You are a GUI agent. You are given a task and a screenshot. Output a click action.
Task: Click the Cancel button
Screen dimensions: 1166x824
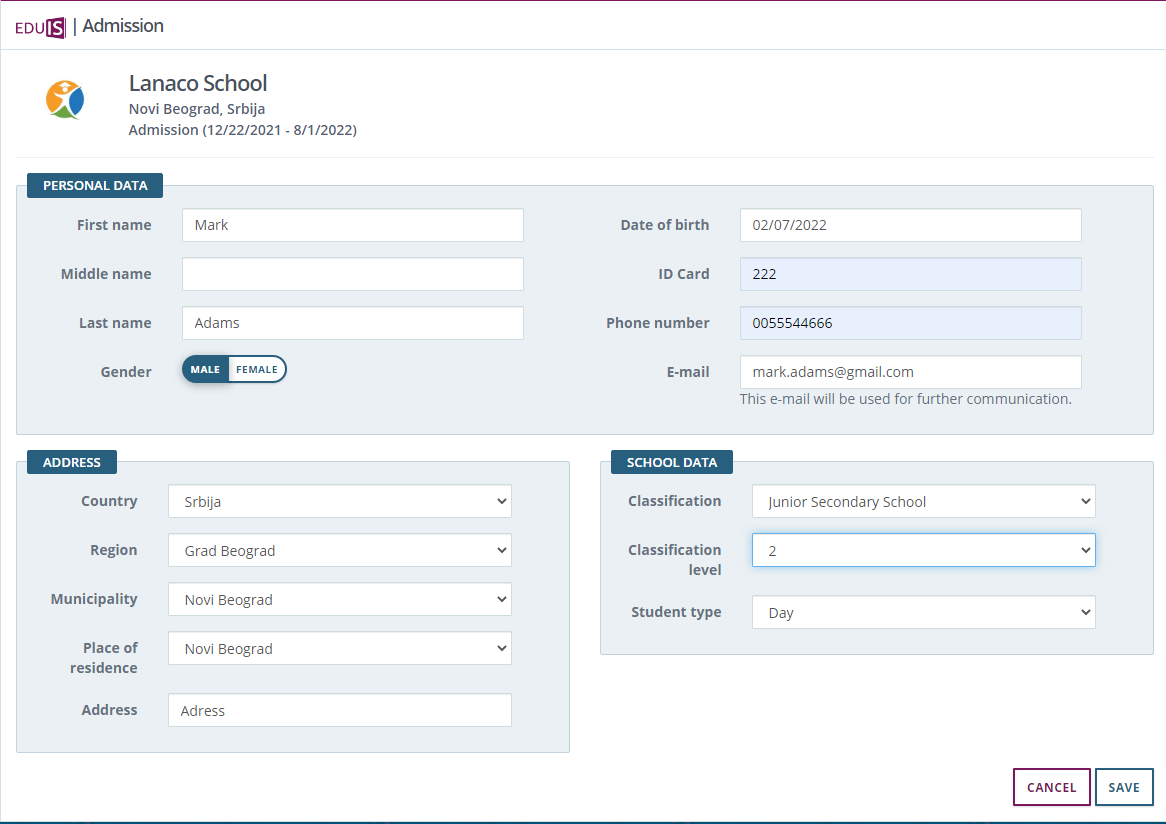1051,787
